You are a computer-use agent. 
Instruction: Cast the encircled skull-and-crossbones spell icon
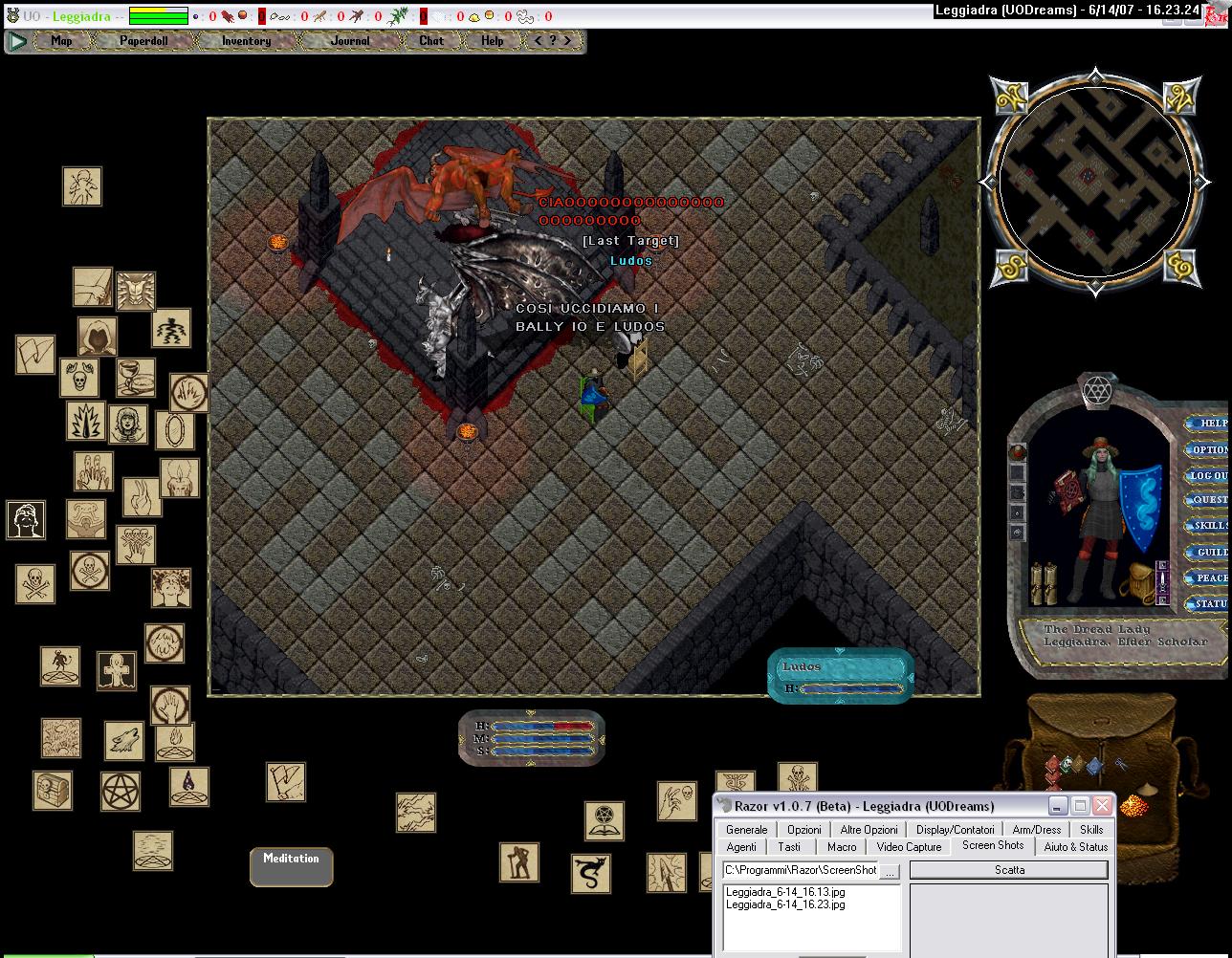pyautogui.click(x=90, y=571)
